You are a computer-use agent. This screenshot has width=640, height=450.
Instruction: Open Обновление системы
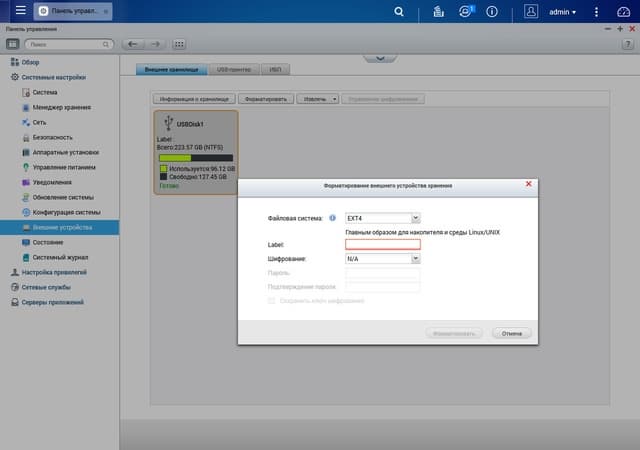point(63,198)
